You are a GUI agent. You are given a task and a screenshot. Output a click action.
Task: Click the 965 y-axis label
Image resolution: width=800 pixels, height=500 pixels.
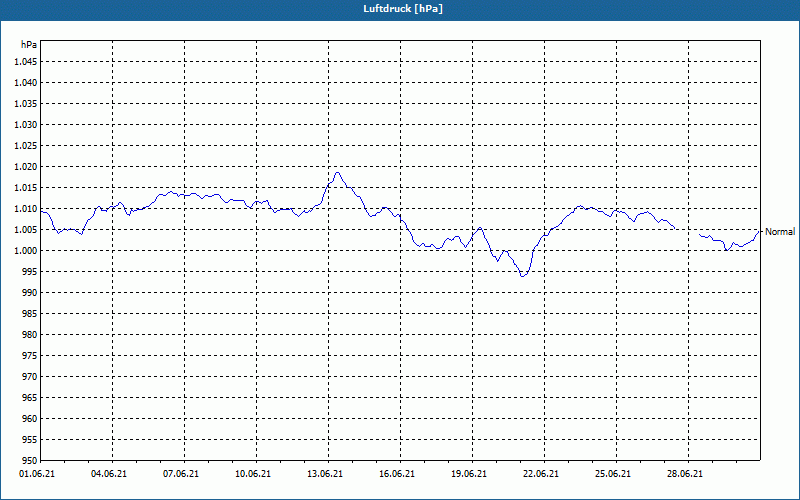(x=30, y=397)
